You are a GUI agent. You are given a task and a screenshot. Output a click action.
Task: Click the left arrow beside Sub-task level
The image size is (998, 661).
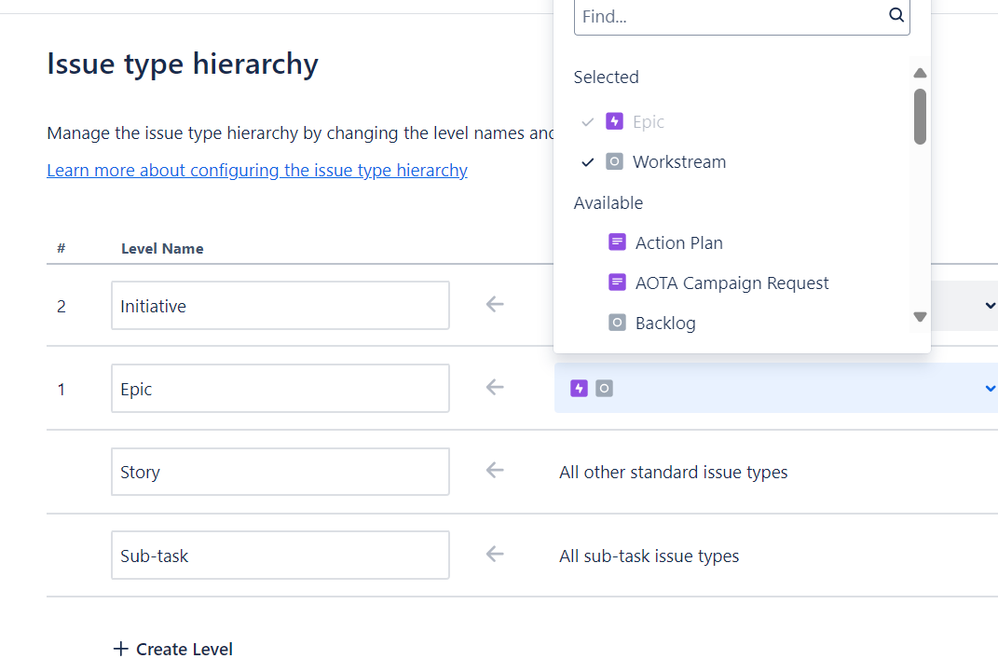click(x=495, y=554)
